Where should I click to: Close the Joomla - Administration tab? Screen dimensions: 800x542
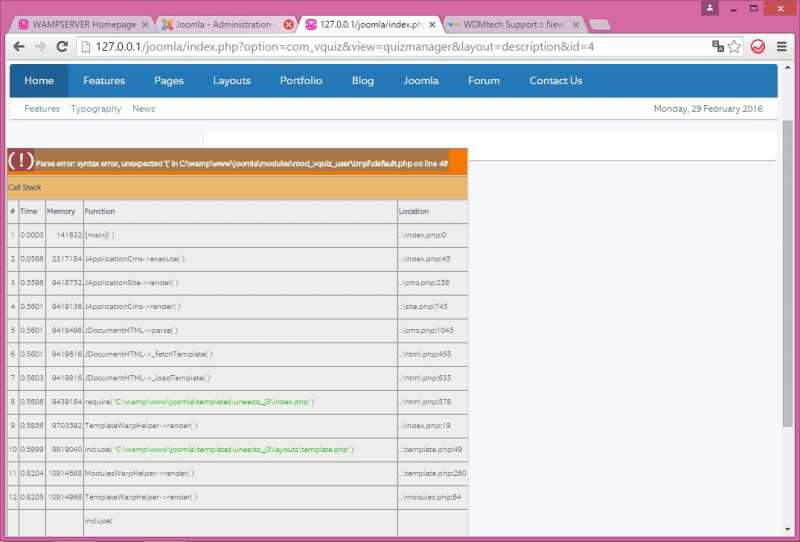click(289, 24)
